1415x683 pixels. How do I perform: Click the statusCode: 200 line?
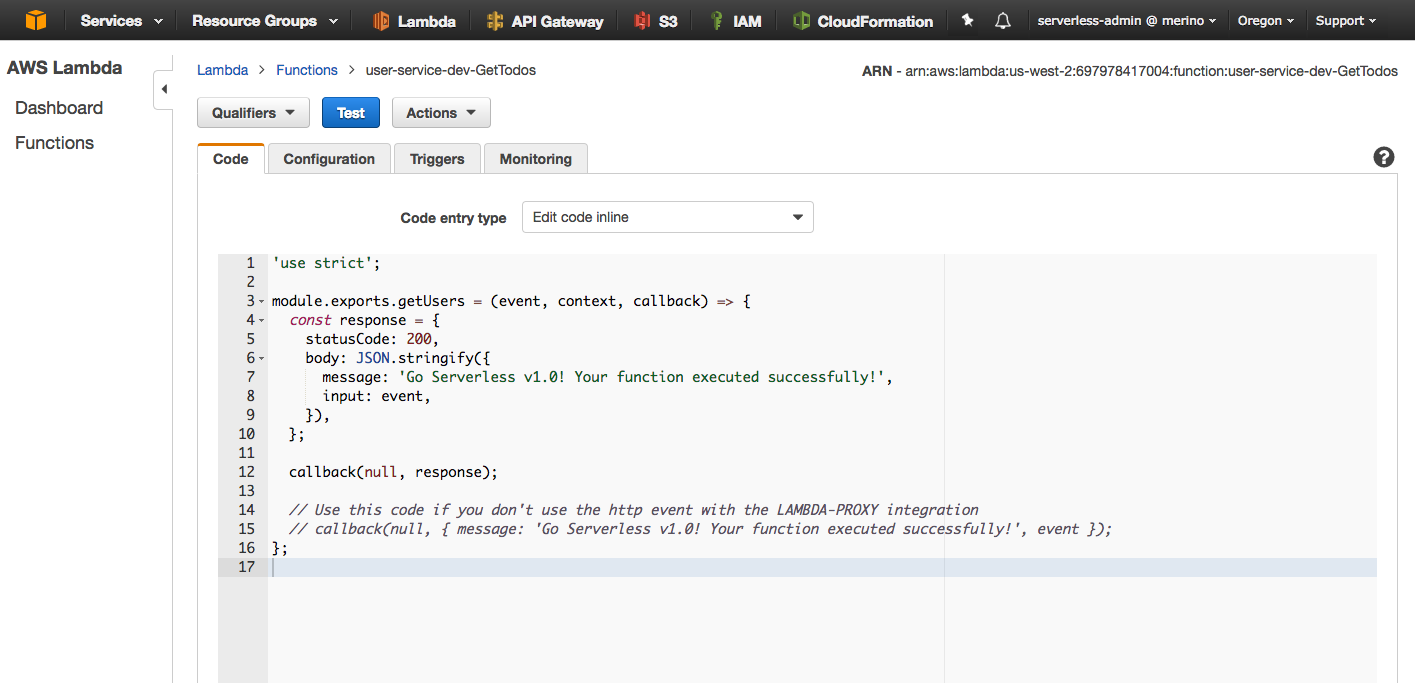tap(372, 339)
